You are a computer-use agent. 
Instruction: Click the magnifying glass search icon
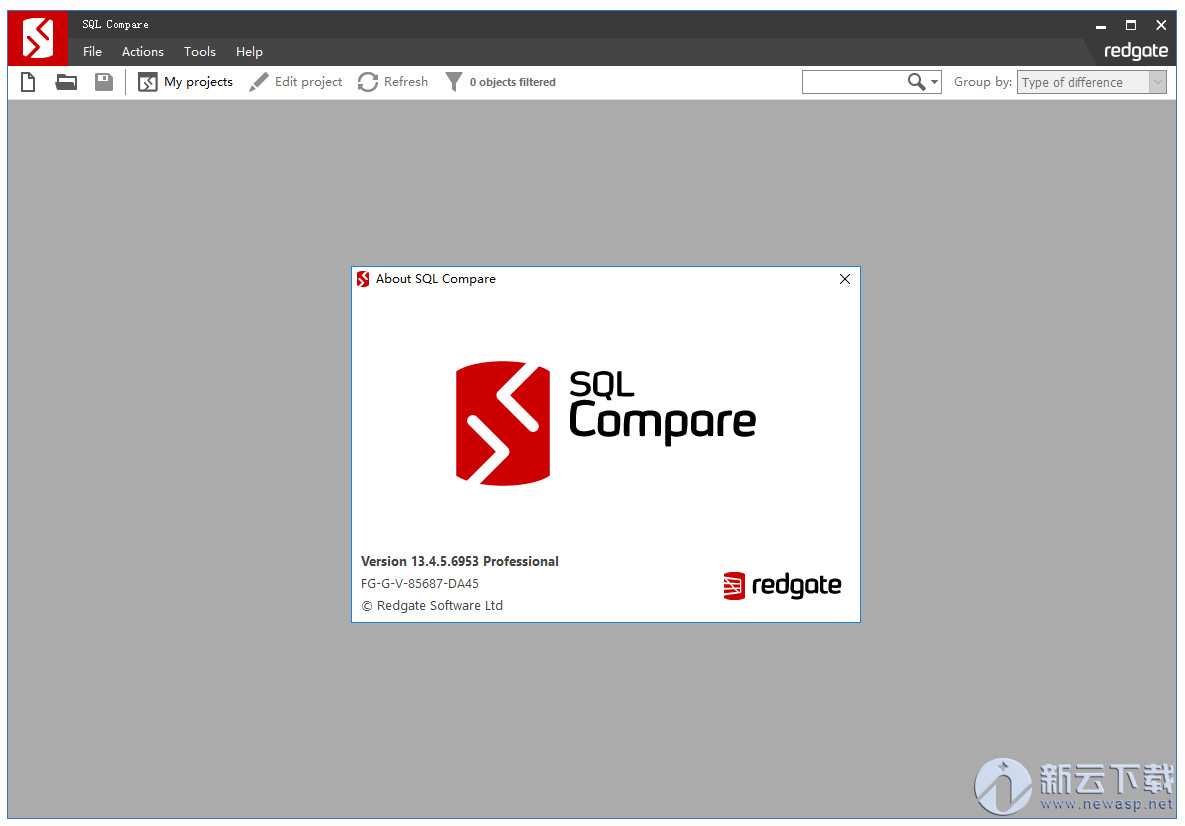[x=916, y=82]
